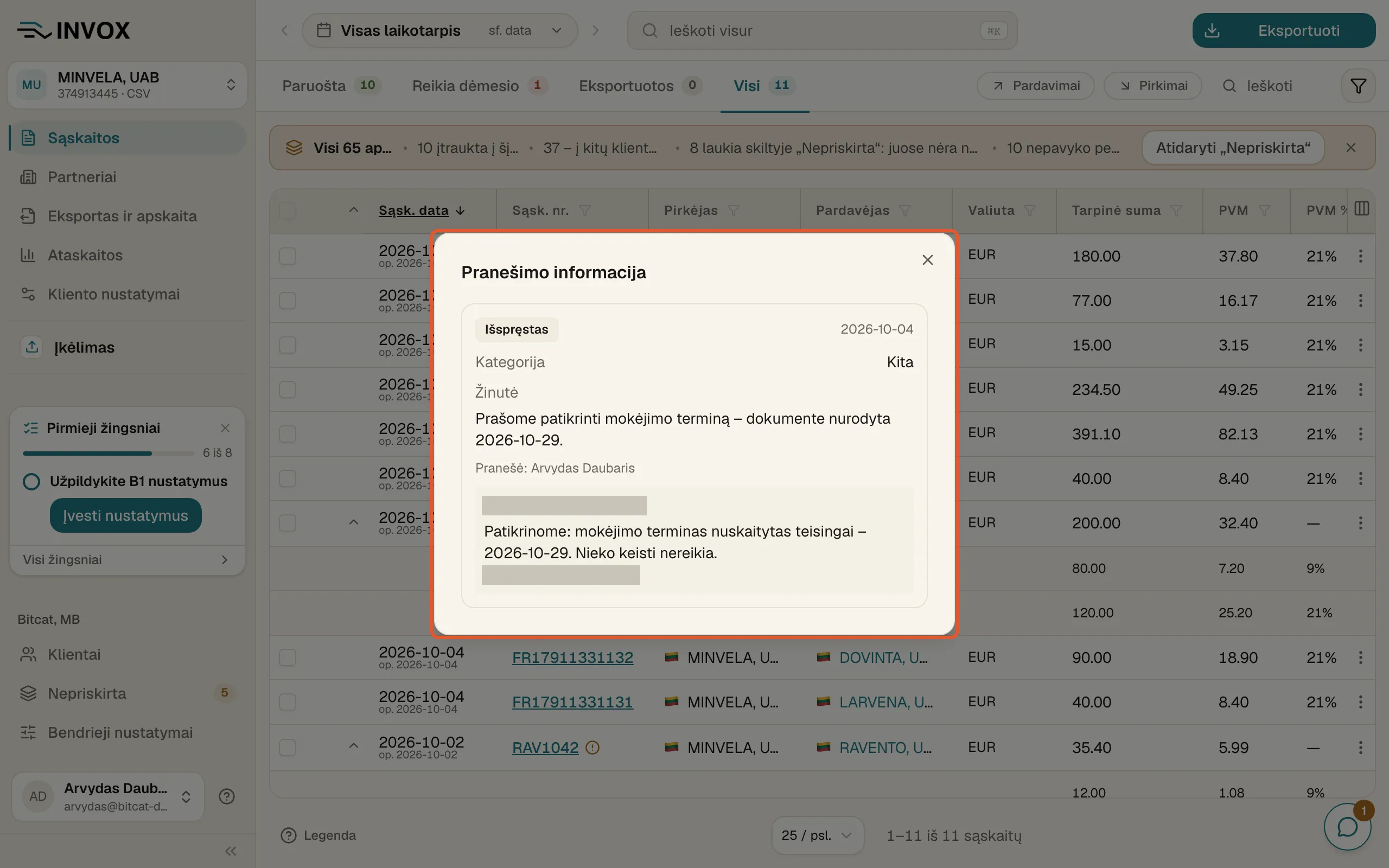Image resolution: width=1389 pixels, height=868 pixels.
Task: Select checkbox for invoice RAV1042
Action: click(288, 748)
